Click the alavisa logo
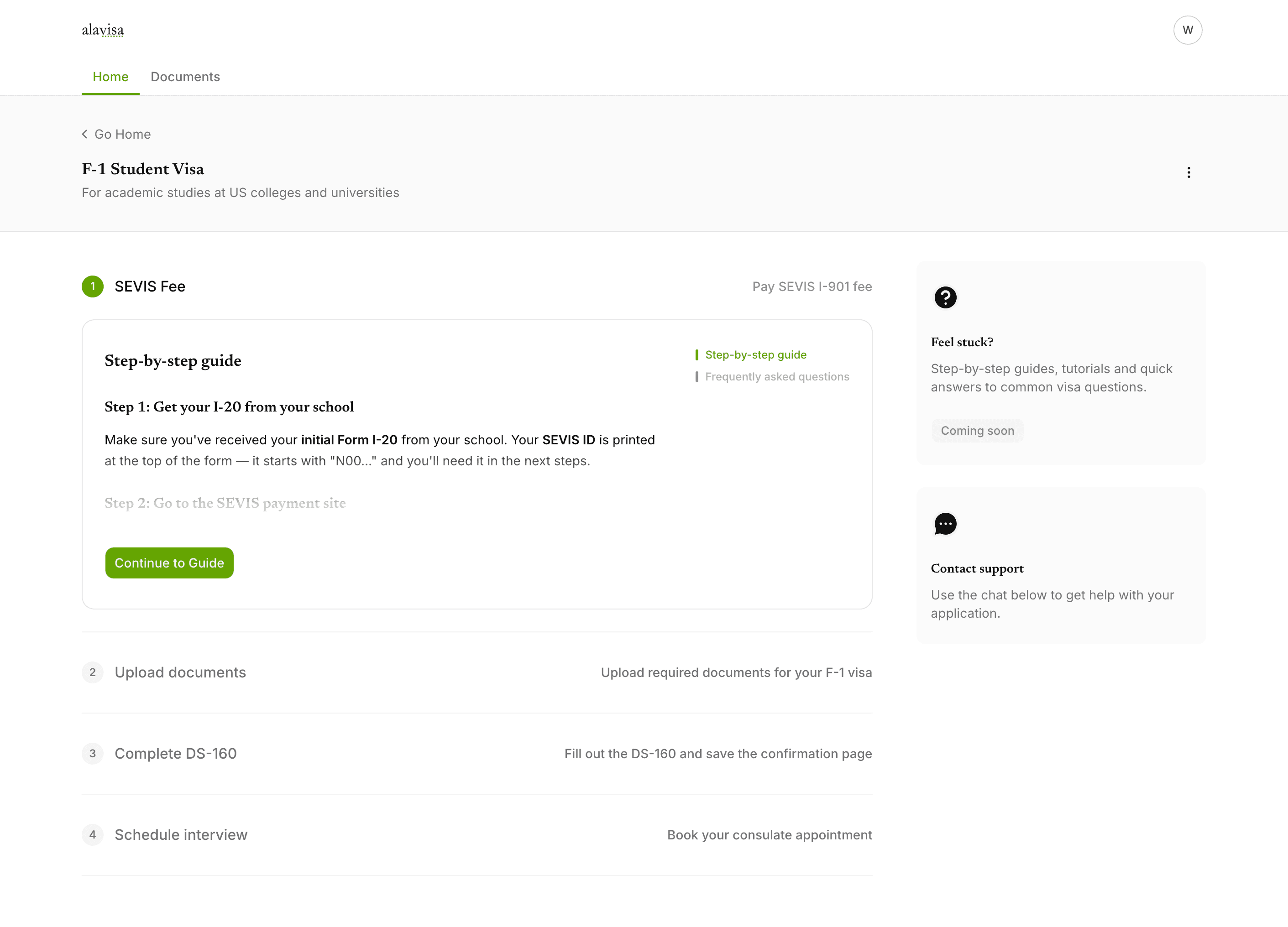The height and width of the screenshot is (927, 1288). point(103,30)
